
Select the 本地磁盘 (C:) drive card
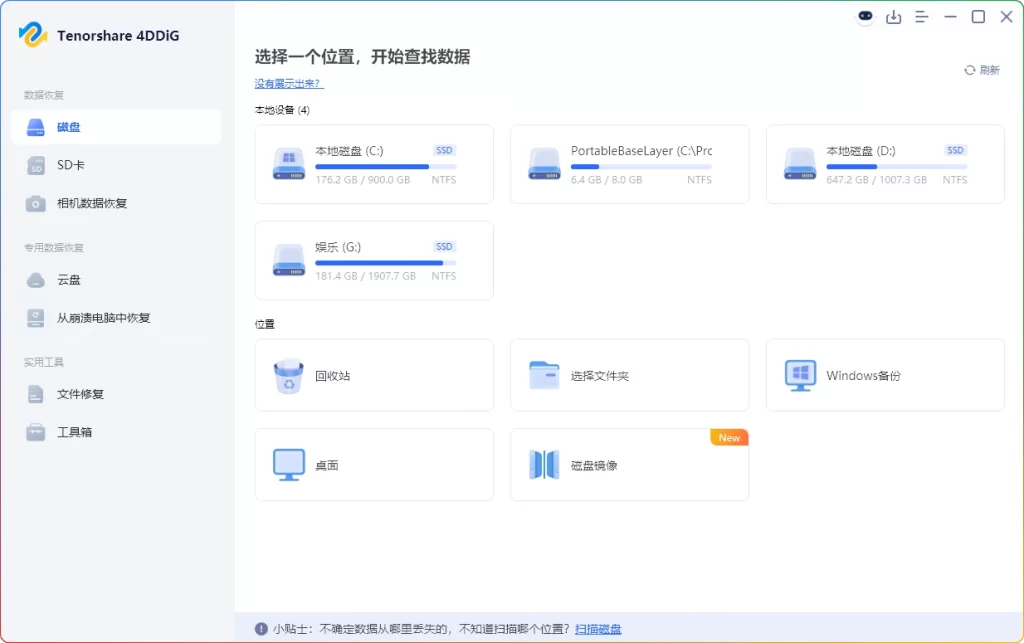[374, 164]
